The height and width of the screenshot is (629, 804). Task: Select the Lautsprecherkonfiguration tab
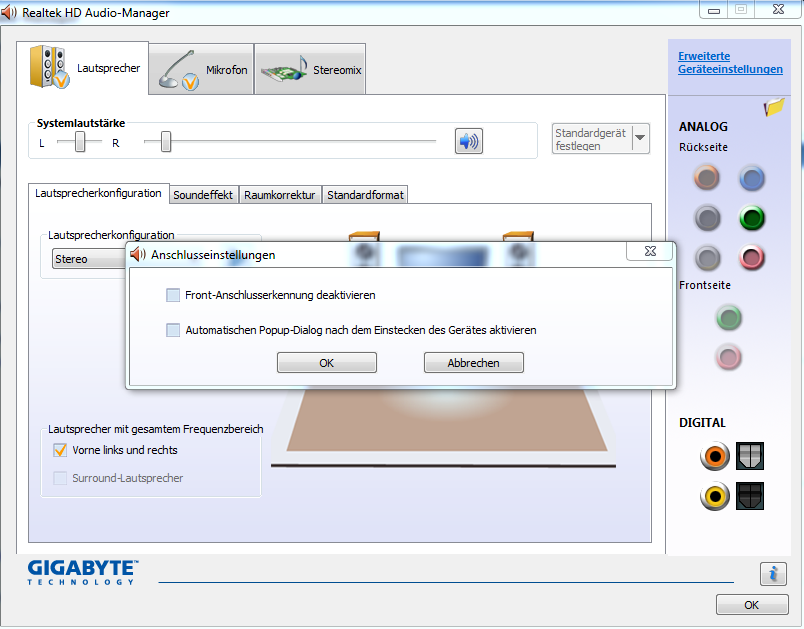(98, 193)
